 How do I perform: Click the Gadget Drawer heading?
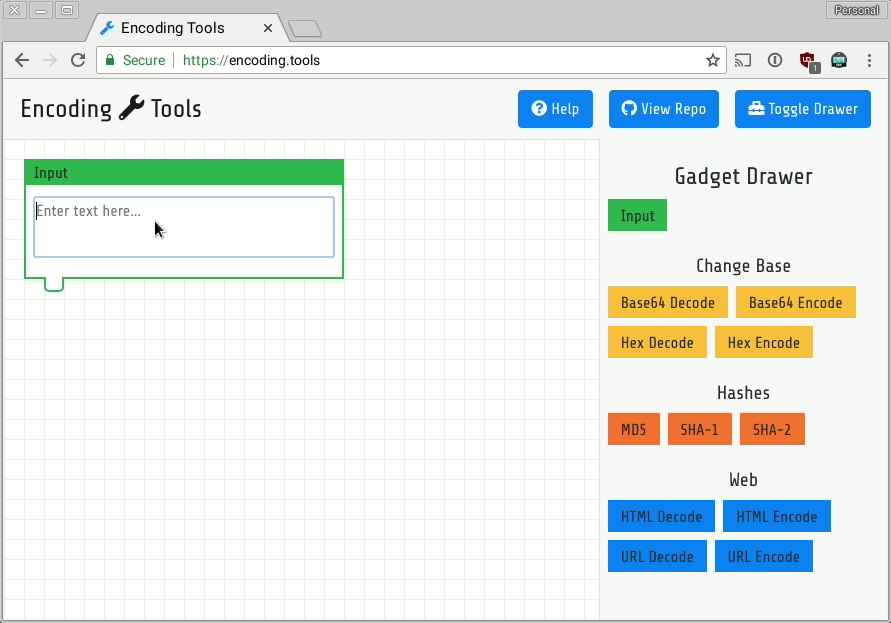tap(743, 176)
